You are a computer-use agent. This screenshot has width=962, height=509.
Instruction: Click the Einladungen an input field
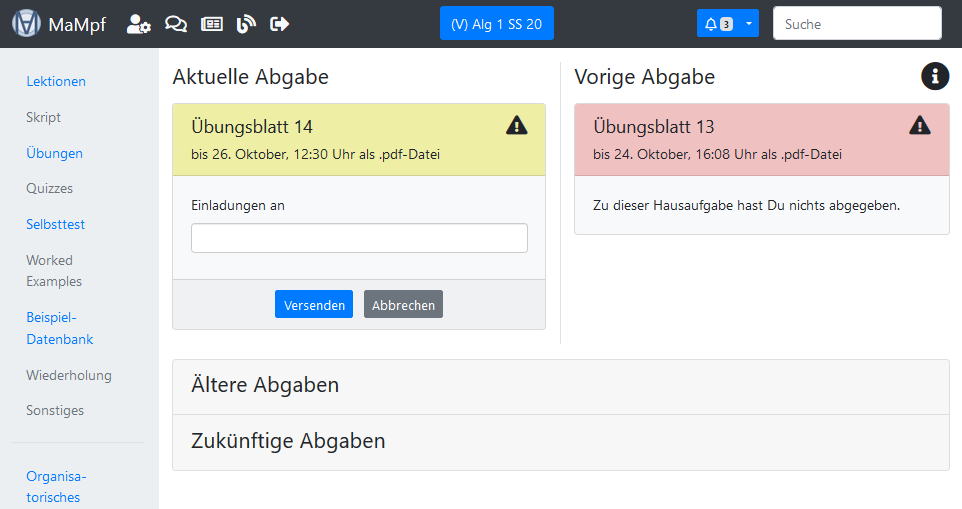(x=359, y=238)
